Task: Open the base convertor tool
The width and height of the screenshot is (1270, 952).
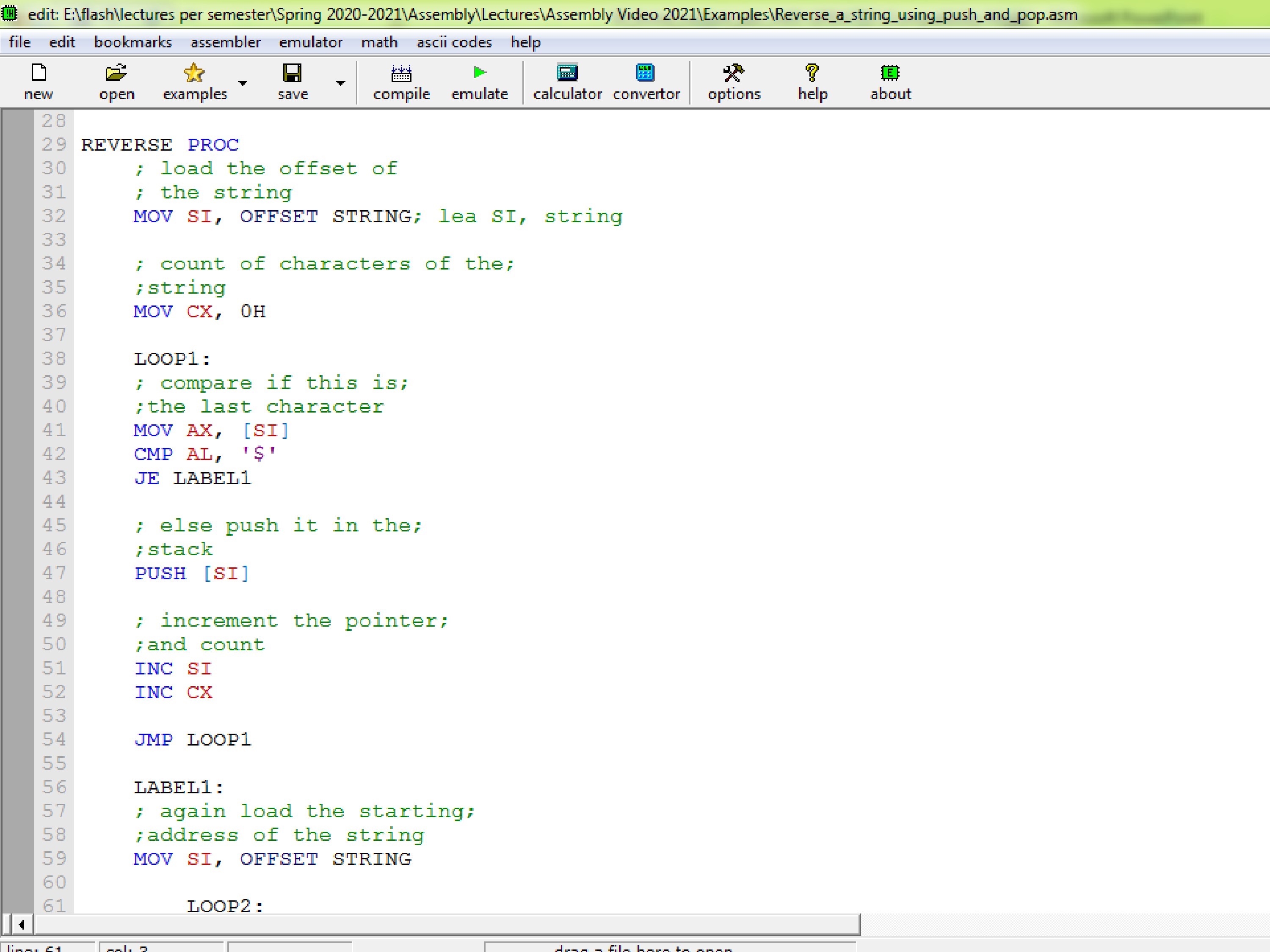Action: pos(646,82)
